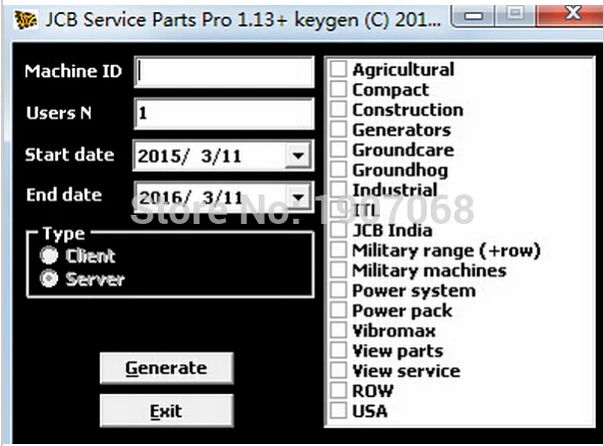Enable the View service checkbox

pos(339,371)
